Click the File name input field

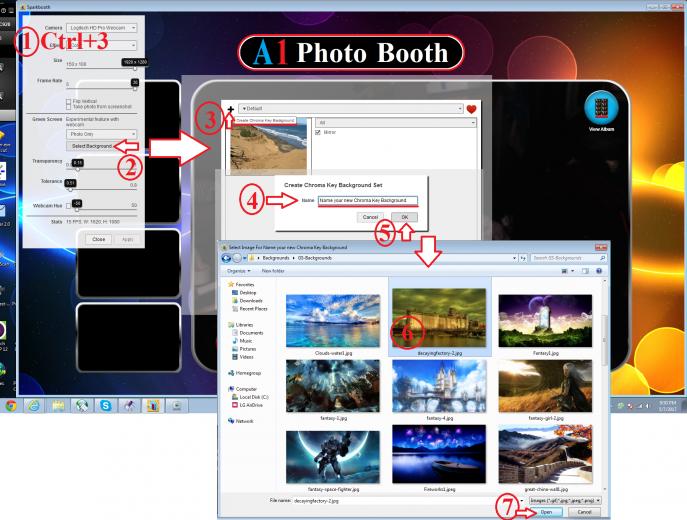click(x=406, y=500)
